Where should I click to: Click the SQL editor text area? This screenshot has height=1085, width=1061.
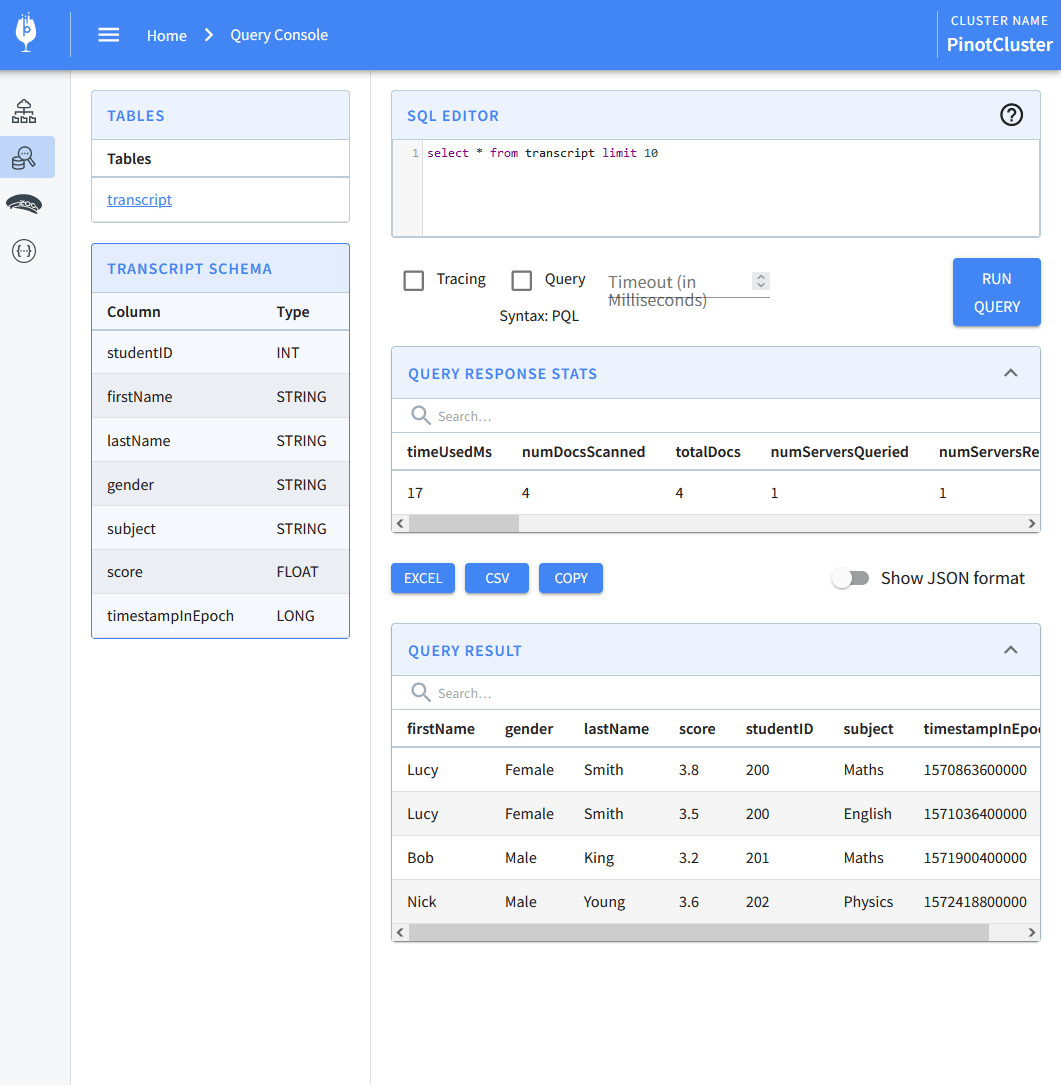(730, 188)
